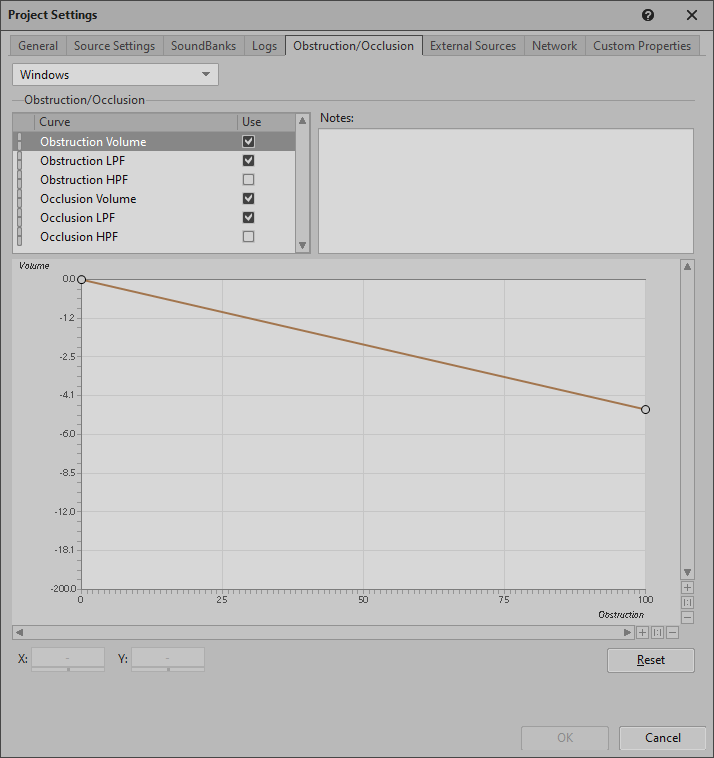The height and width of the screenshot is (758, 714).
Task: Click the X value slider field
Action: coord(68,659)
